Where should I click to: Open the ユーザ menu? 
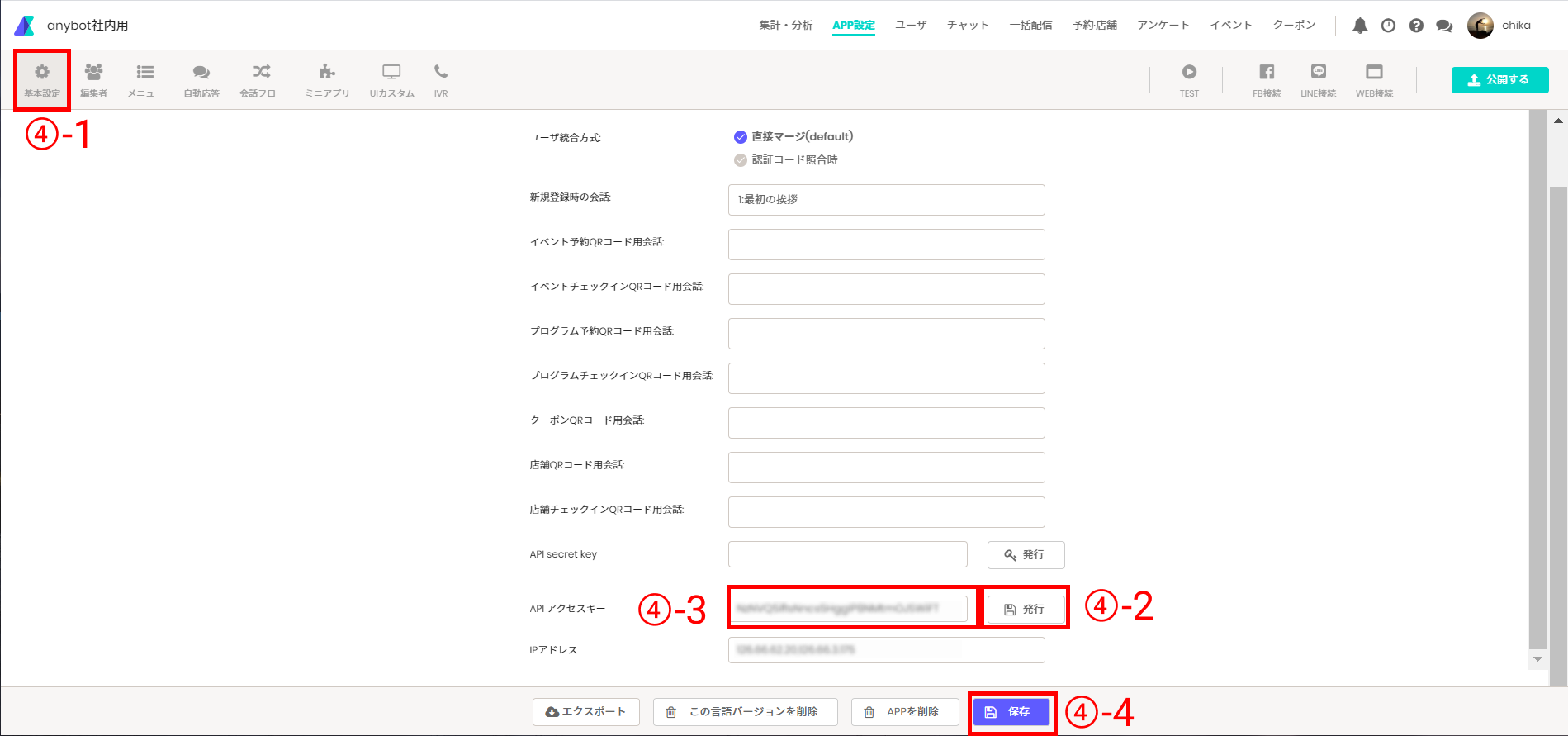pos(911,26)
